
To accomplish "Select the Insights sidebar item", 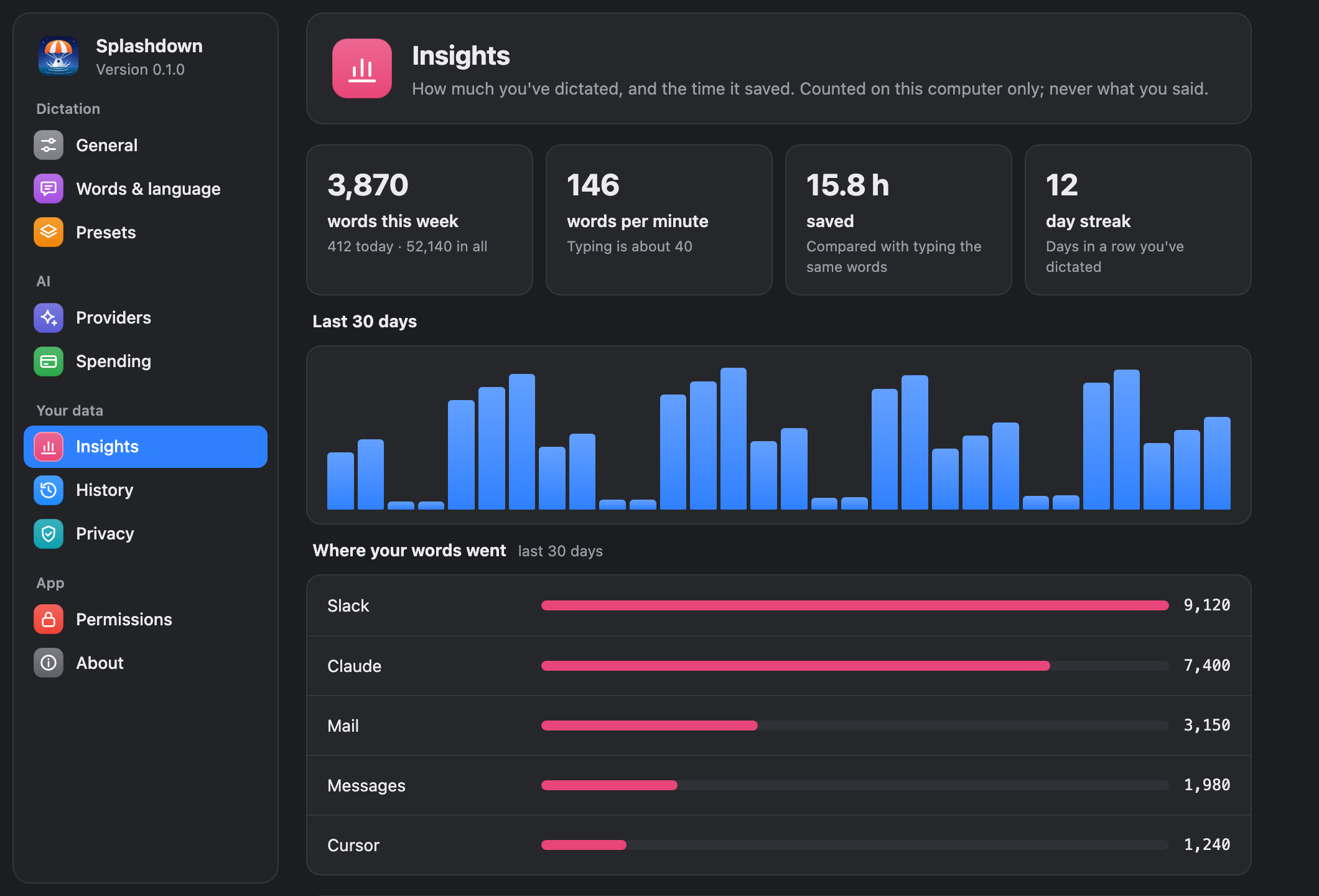I will pos(146,447).
